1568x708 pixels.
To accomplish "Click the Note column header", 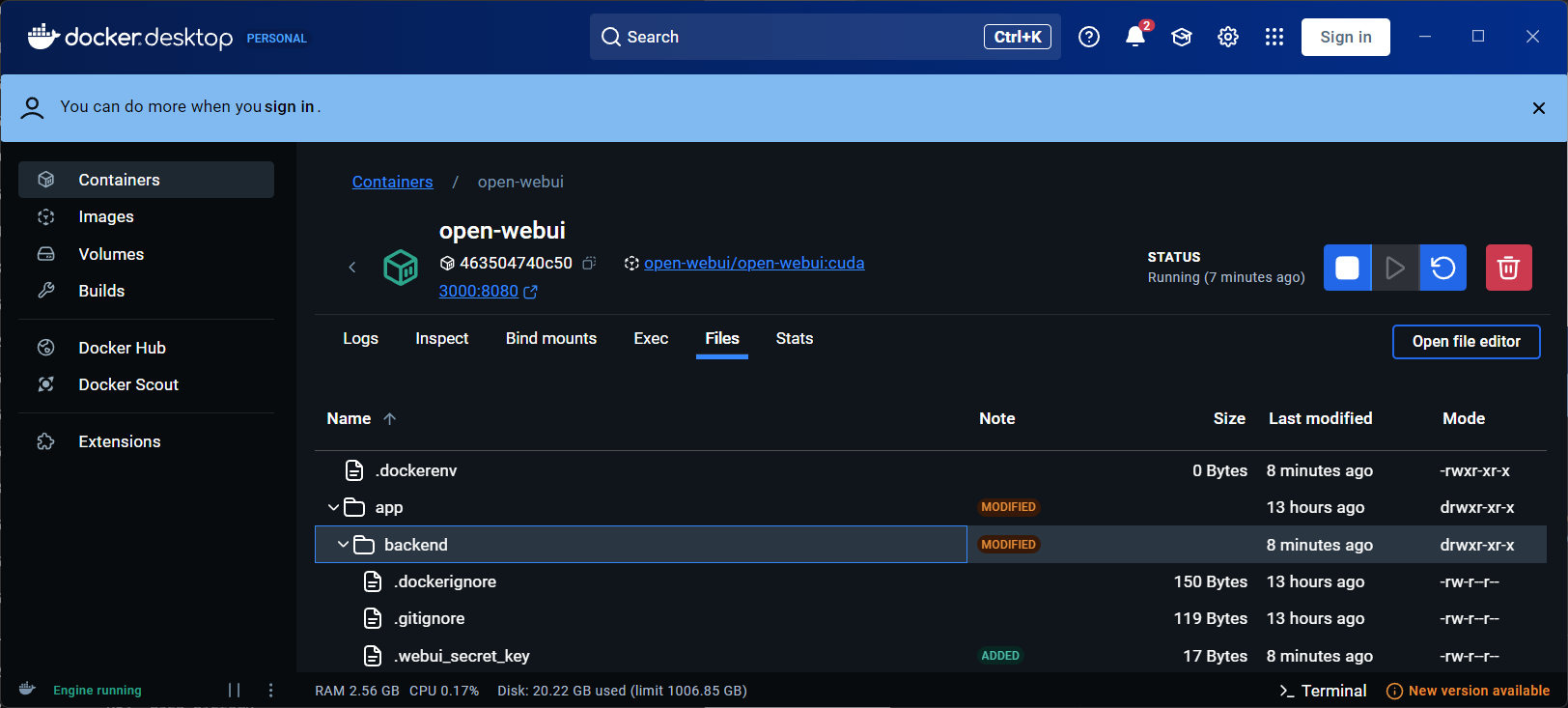I will click(996, 418).
